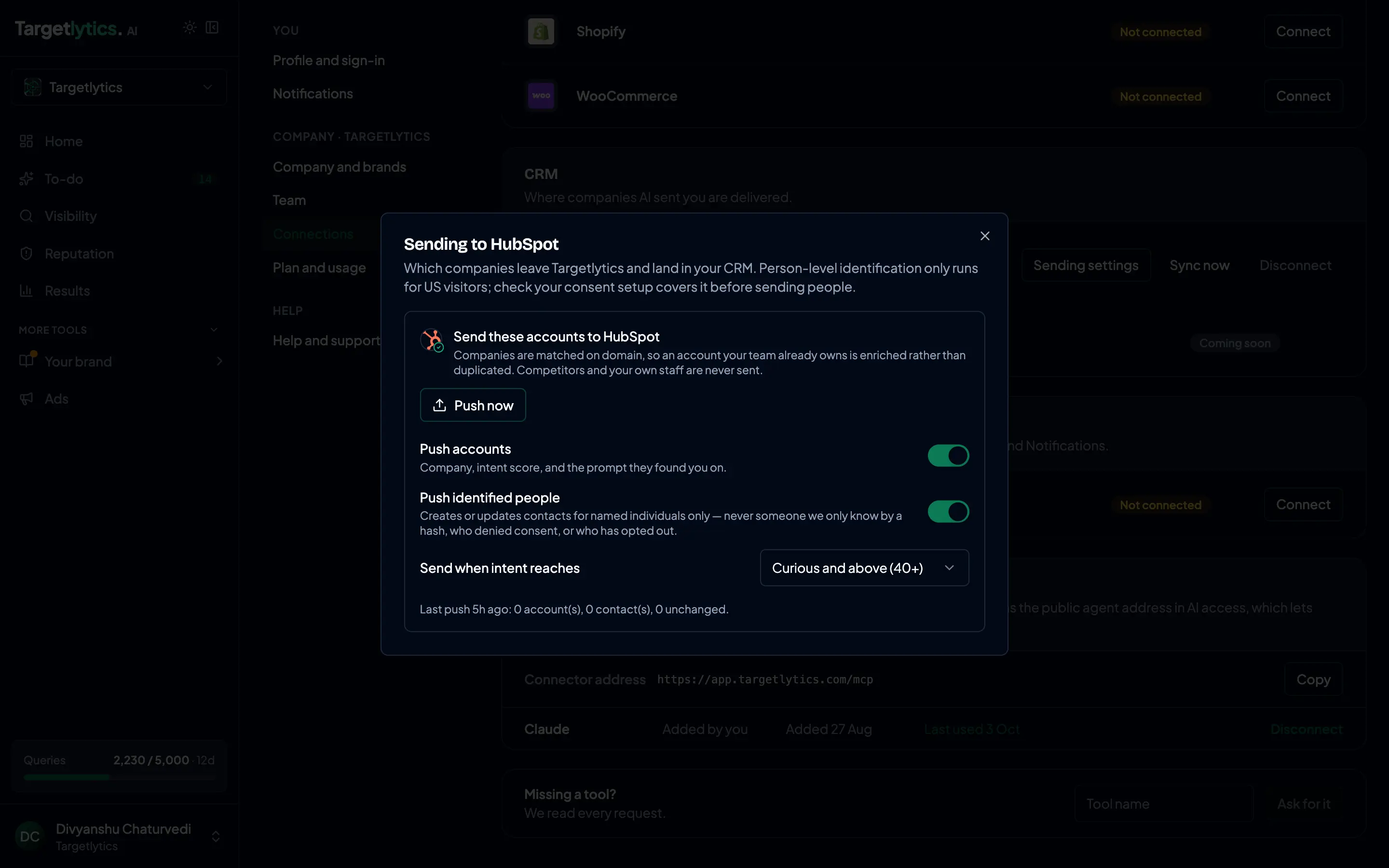Connect the WooCommerce integration
This screenshot has height=868, width=1389.
click(x=1303, y=96)
